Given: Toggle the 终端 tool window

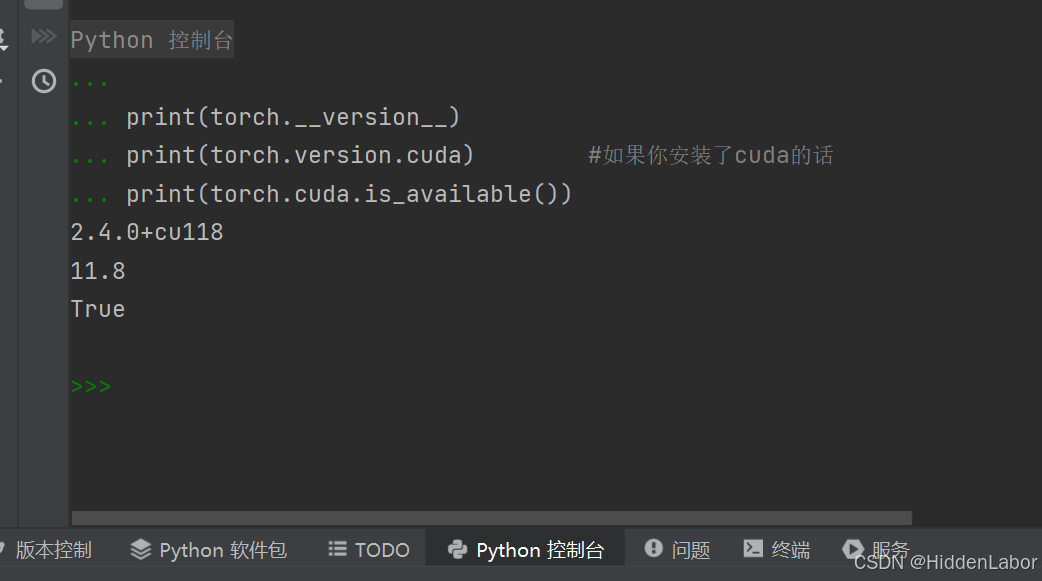Looking at the screenshot, I should tap(776, 549).
